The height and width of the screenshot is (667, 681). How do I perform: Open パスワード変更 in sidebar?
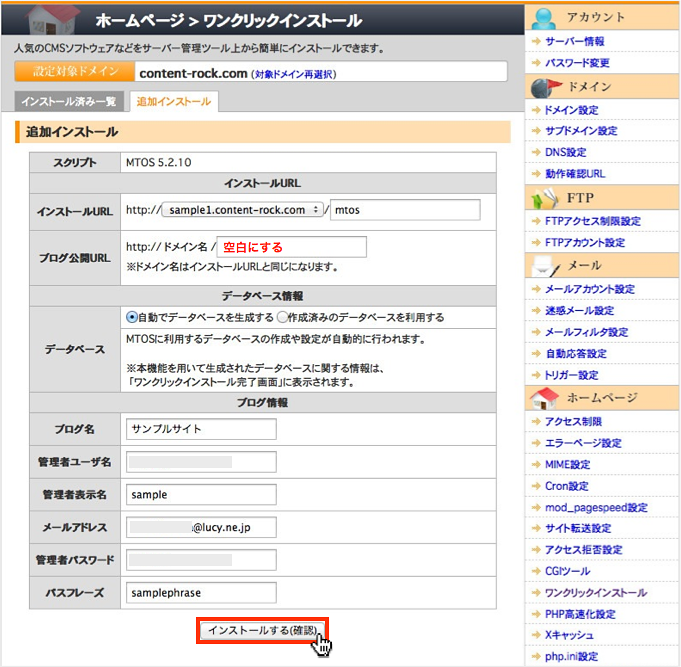(x=577, y=63)
